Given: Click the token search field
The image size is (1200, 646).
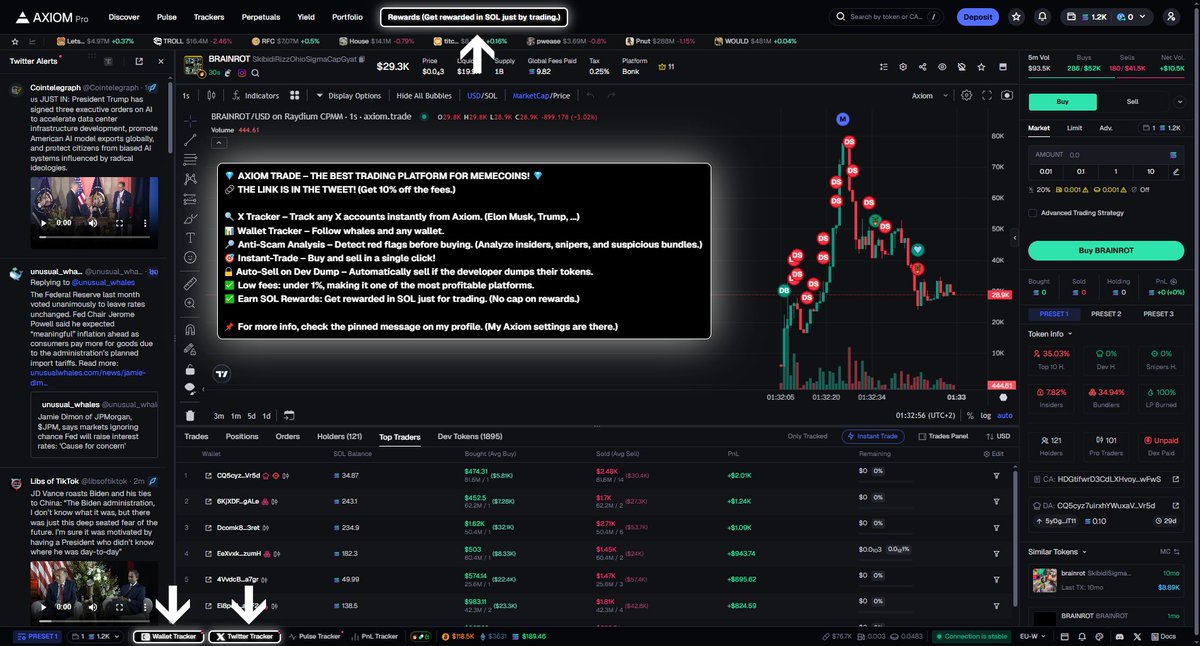Looking at the screenshot, I should [887, 17].
